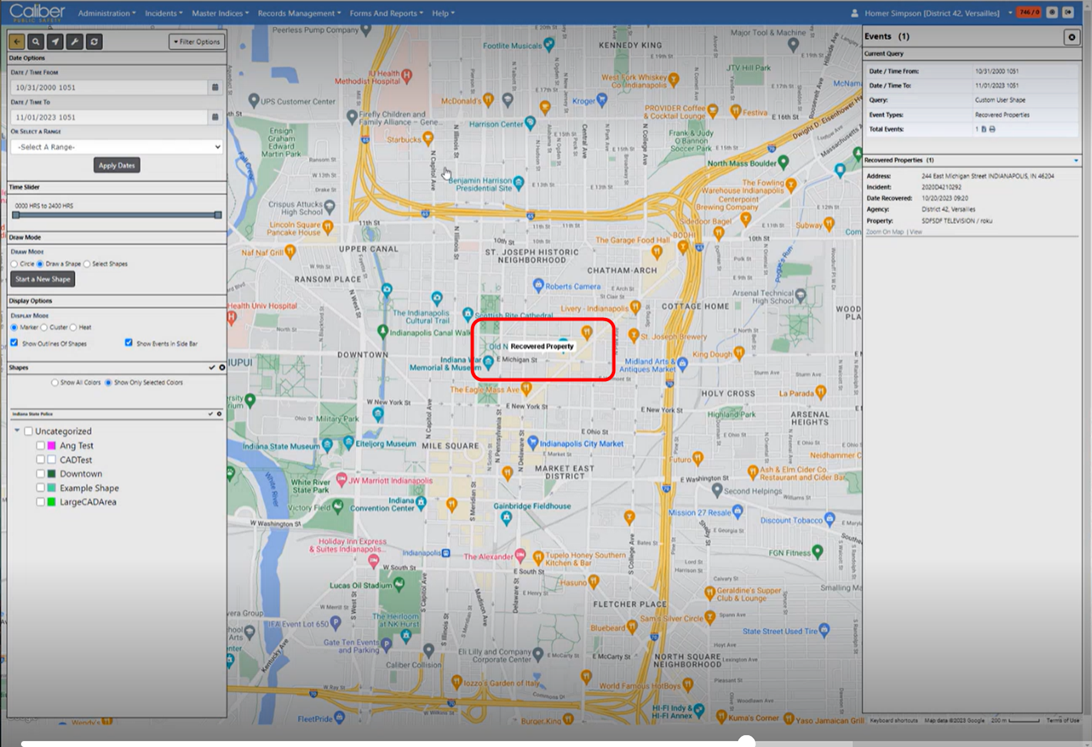
Task: Click the print icon beside Total Events
Action: [992, 129]
